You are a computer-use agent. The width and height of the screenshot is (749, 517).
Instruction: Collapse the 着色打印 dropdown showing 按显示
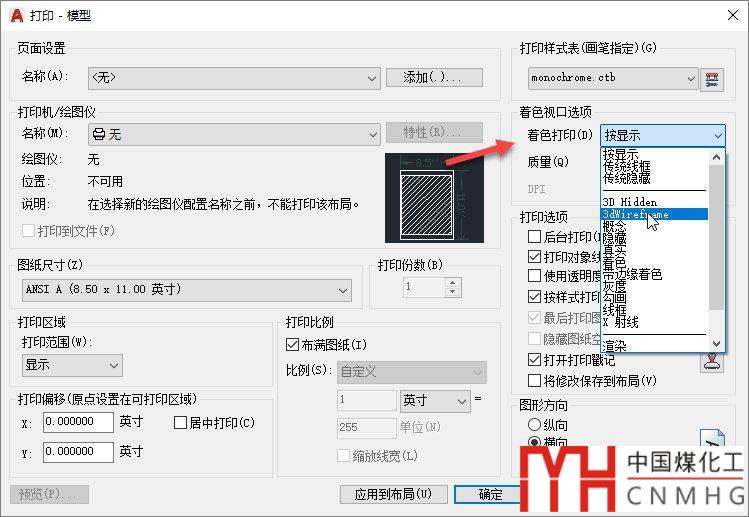tap(663, 136)
